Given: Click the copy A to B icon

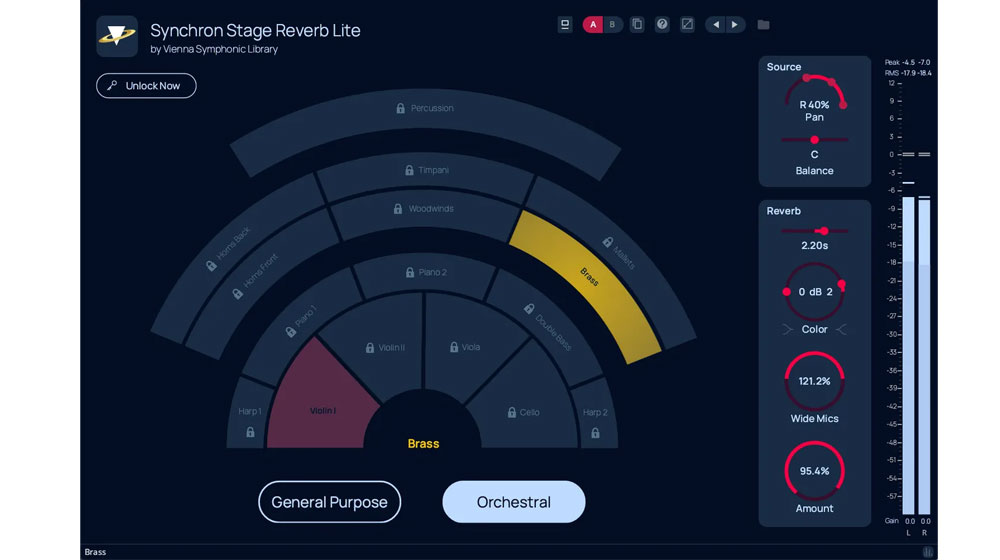Looking at the screenshot, I should point(637,24).
